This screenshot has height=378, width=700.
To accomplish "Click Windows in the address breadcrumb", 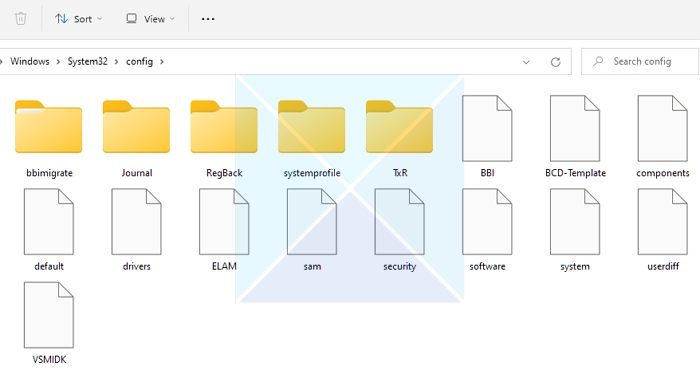I will pyautogui.click(x=30, y=61).
